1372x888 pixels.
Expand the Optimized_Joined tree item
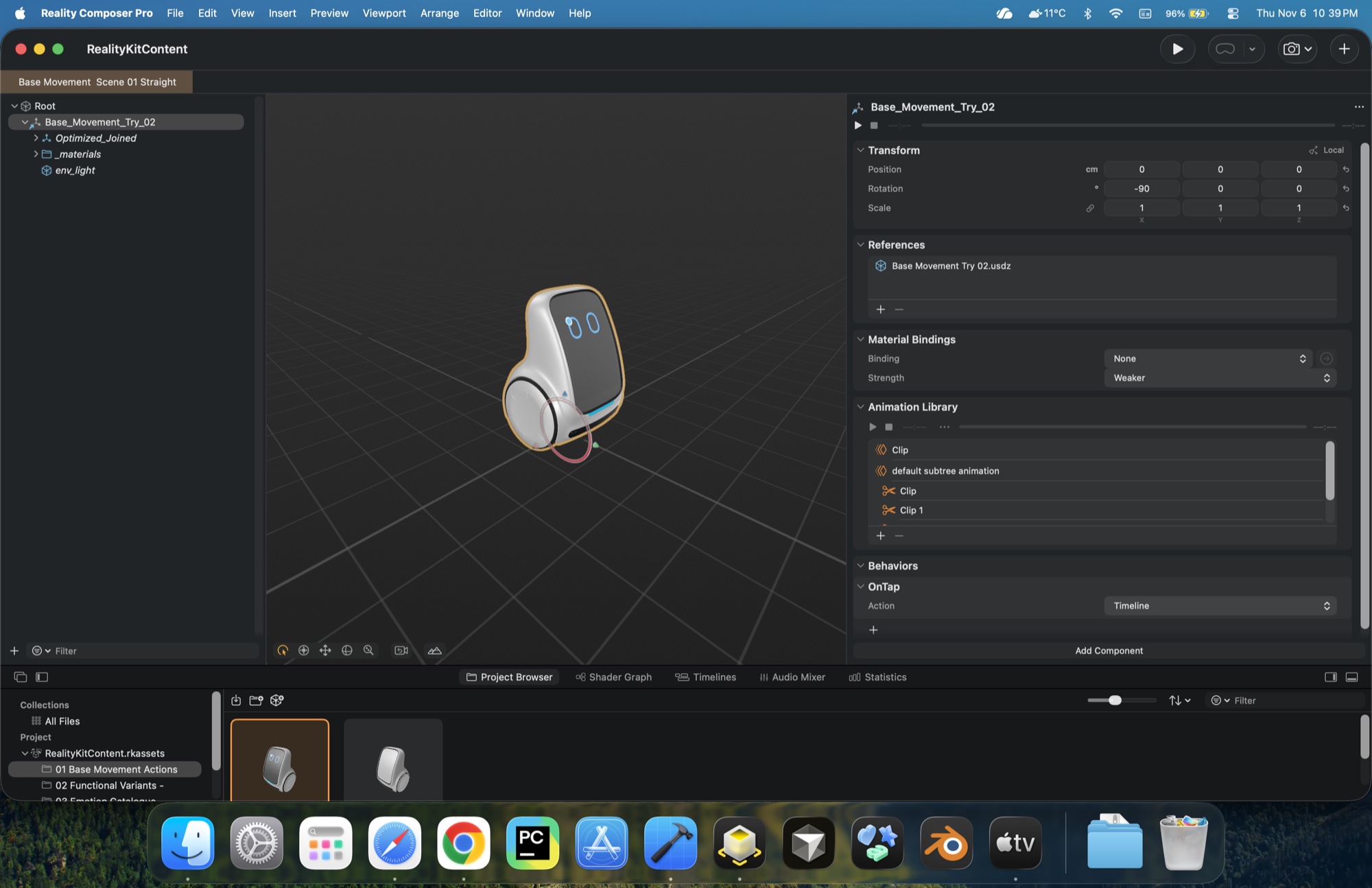click(x=36, y=138)
